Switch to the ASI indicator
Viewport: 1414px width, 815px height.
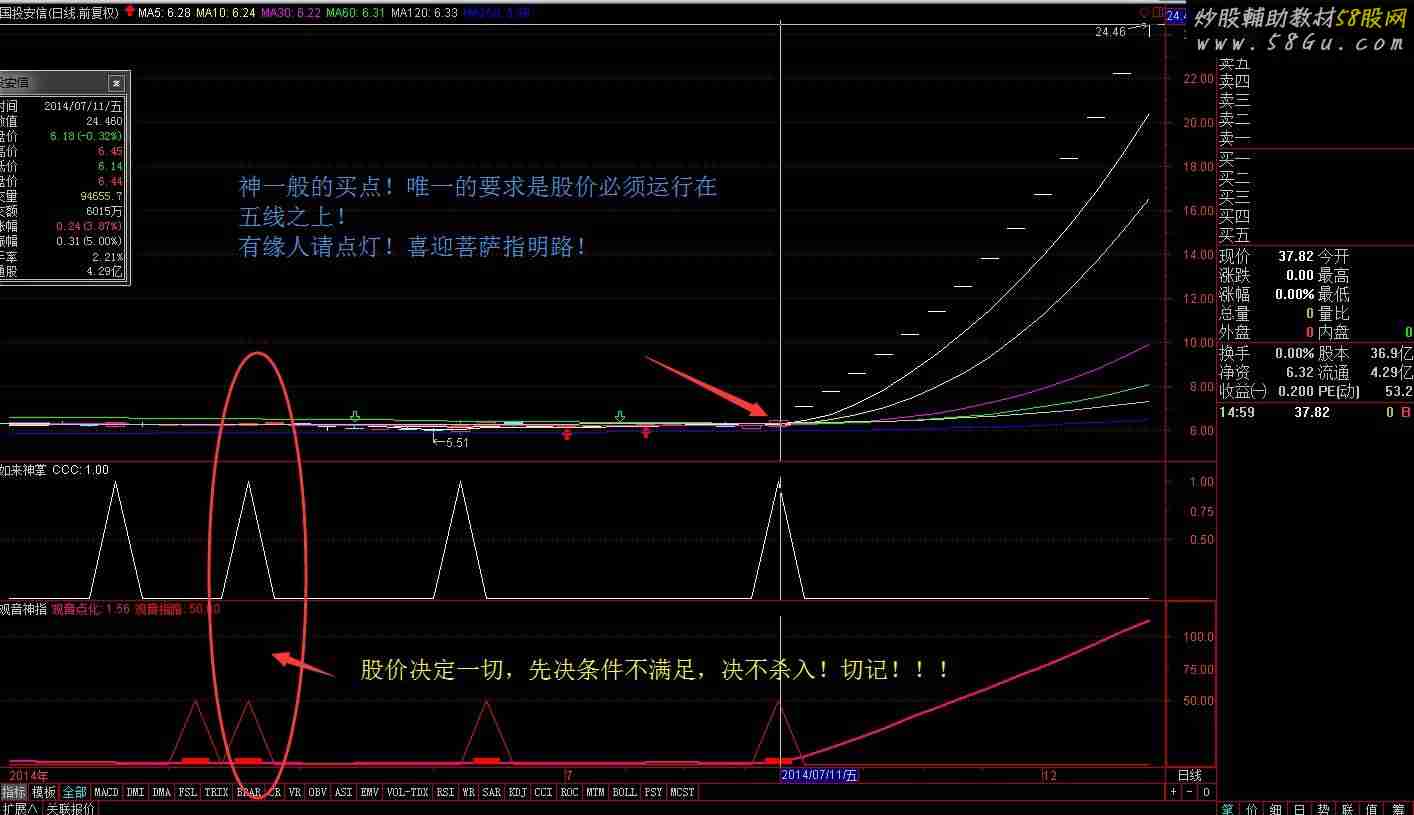[x=344, y=792]
